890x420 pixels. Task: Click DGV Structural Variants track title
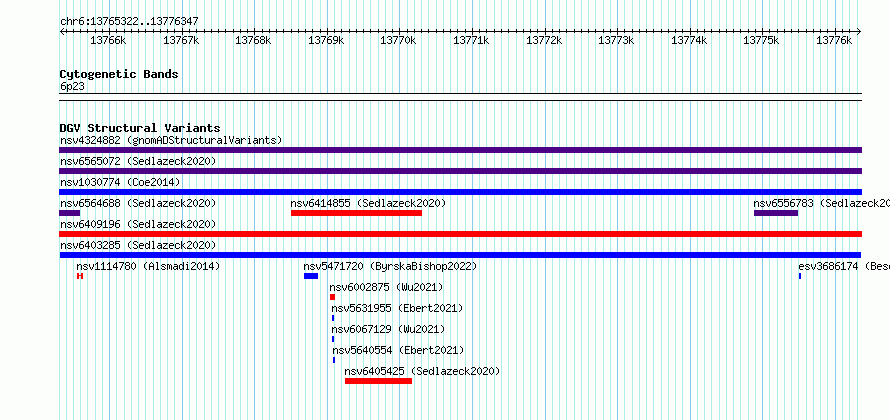[x=140, y=128]
